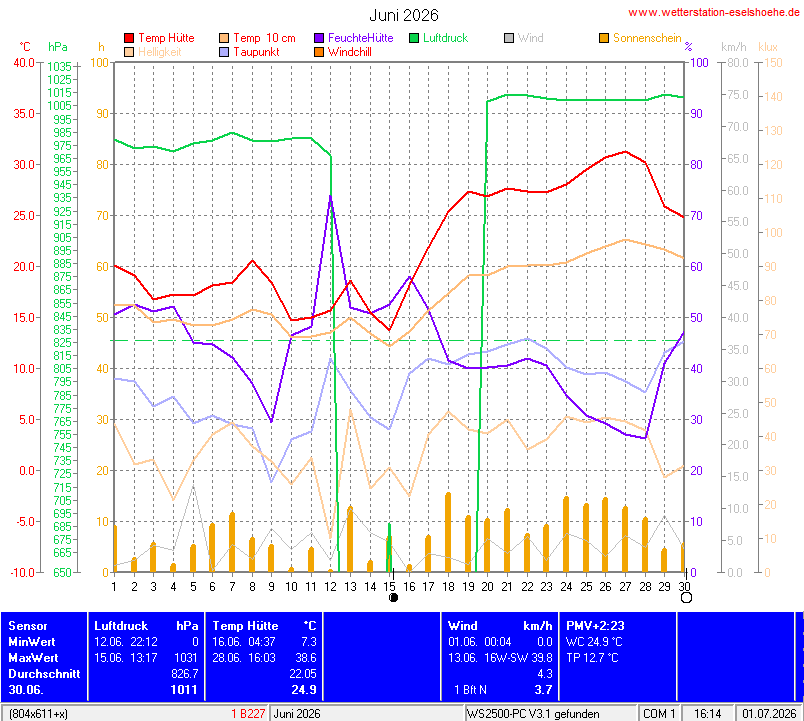The image size is (804, 721).
Task: Click the sunshine bar for day 24
Action: [x=566, y=534]
